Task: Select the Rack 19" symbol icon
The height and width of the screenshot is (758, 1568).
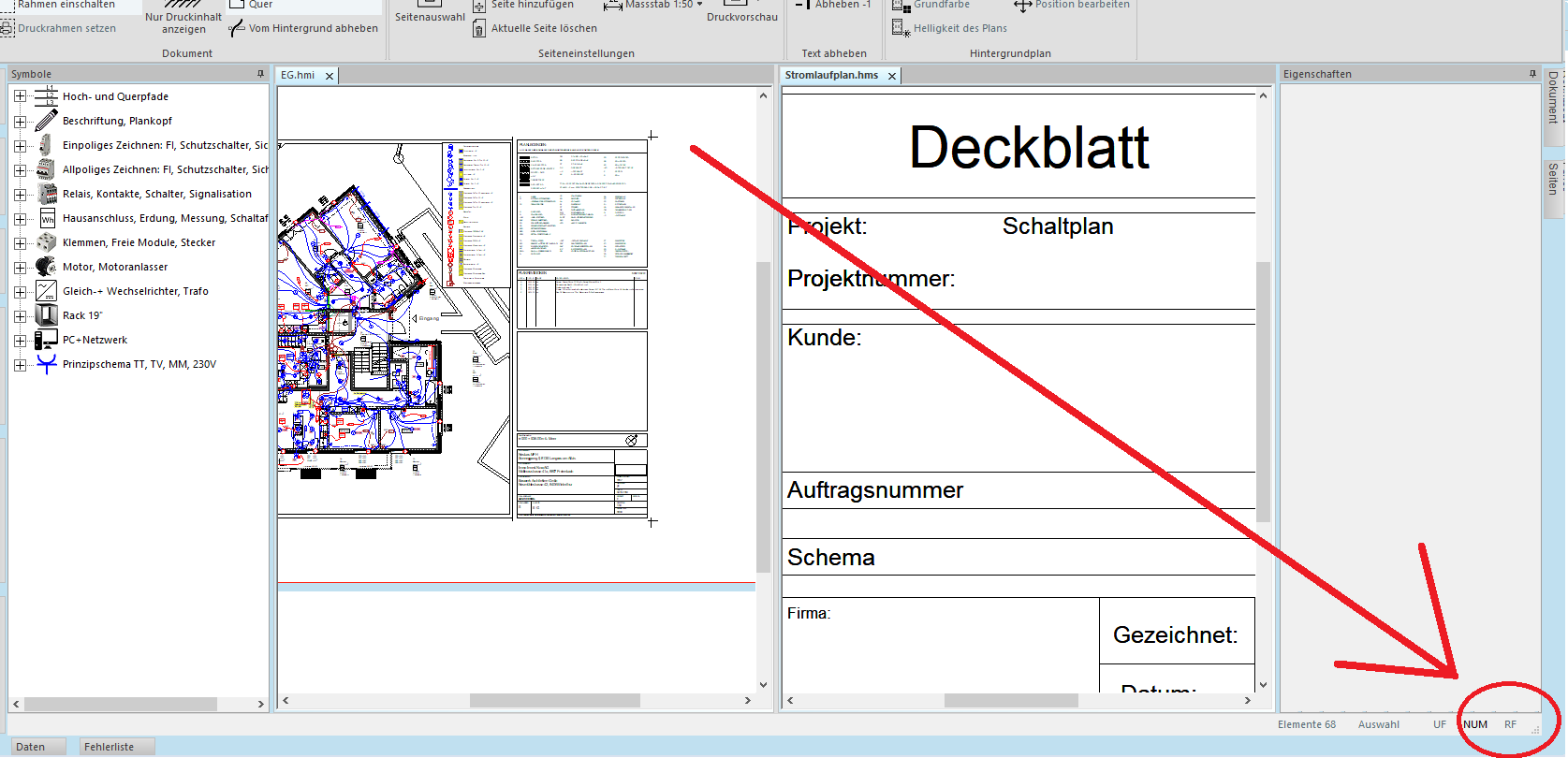Action: point(46,315)
